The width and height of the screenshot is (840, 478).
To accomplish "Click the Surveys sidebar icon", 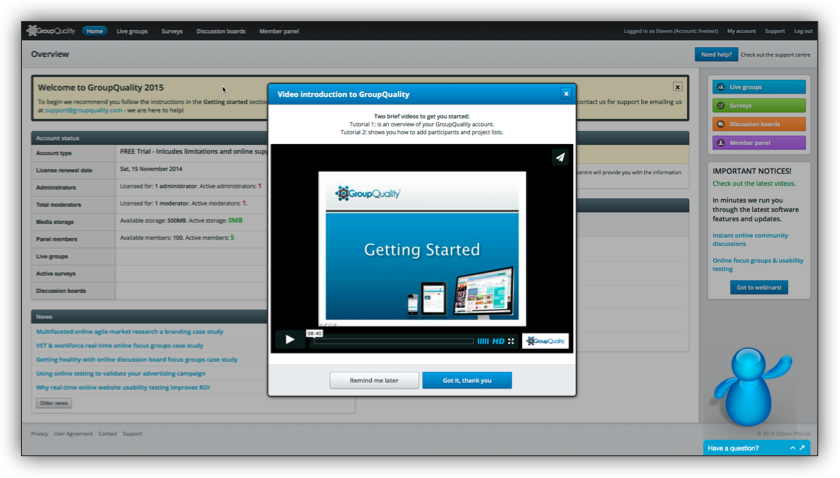I will [721, 106].
